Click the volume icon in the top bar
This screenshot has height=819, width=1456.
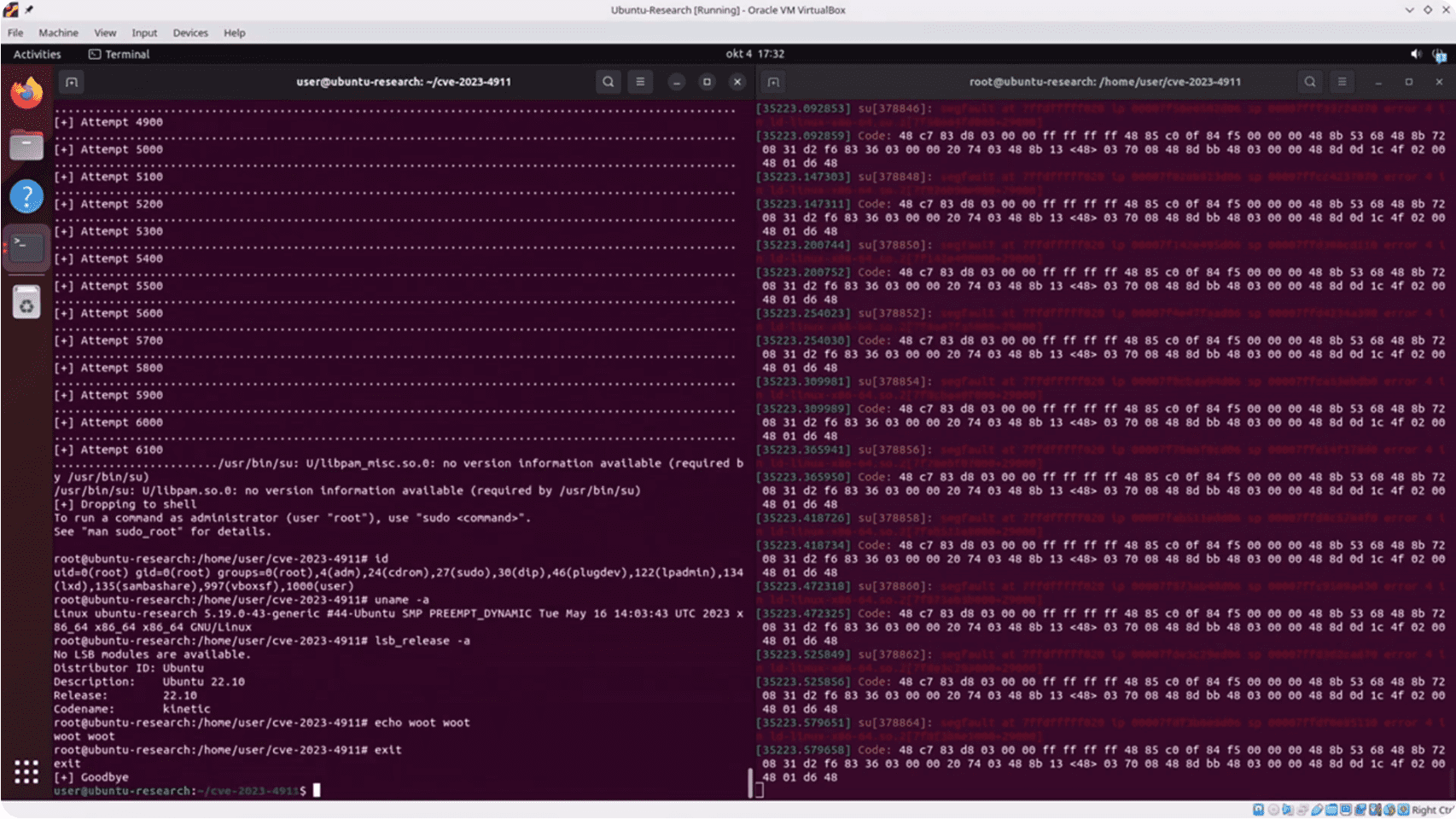1416,54
